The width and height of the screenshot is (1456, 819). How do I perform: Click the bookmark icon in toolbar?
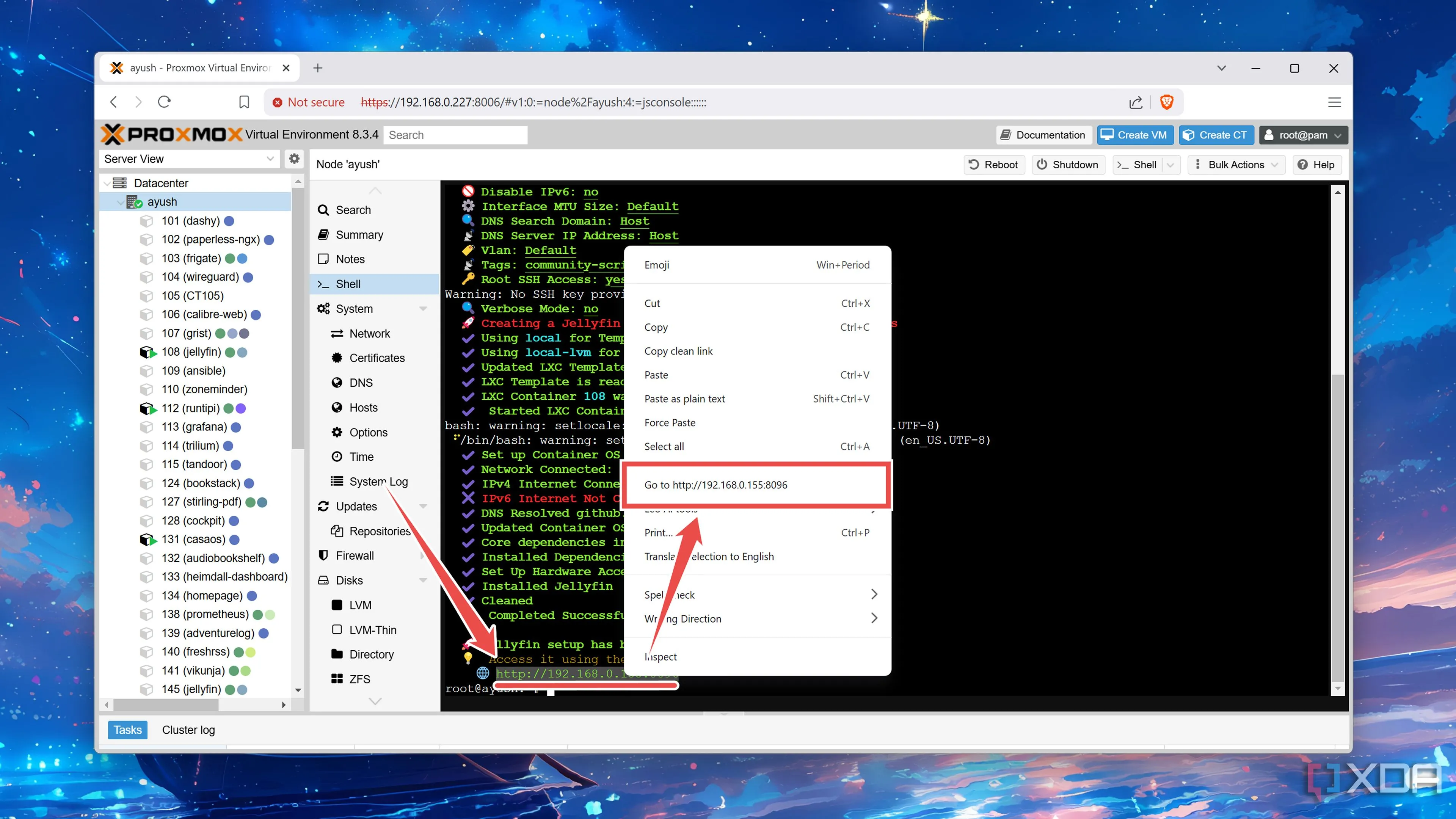[x=243, y=102]
